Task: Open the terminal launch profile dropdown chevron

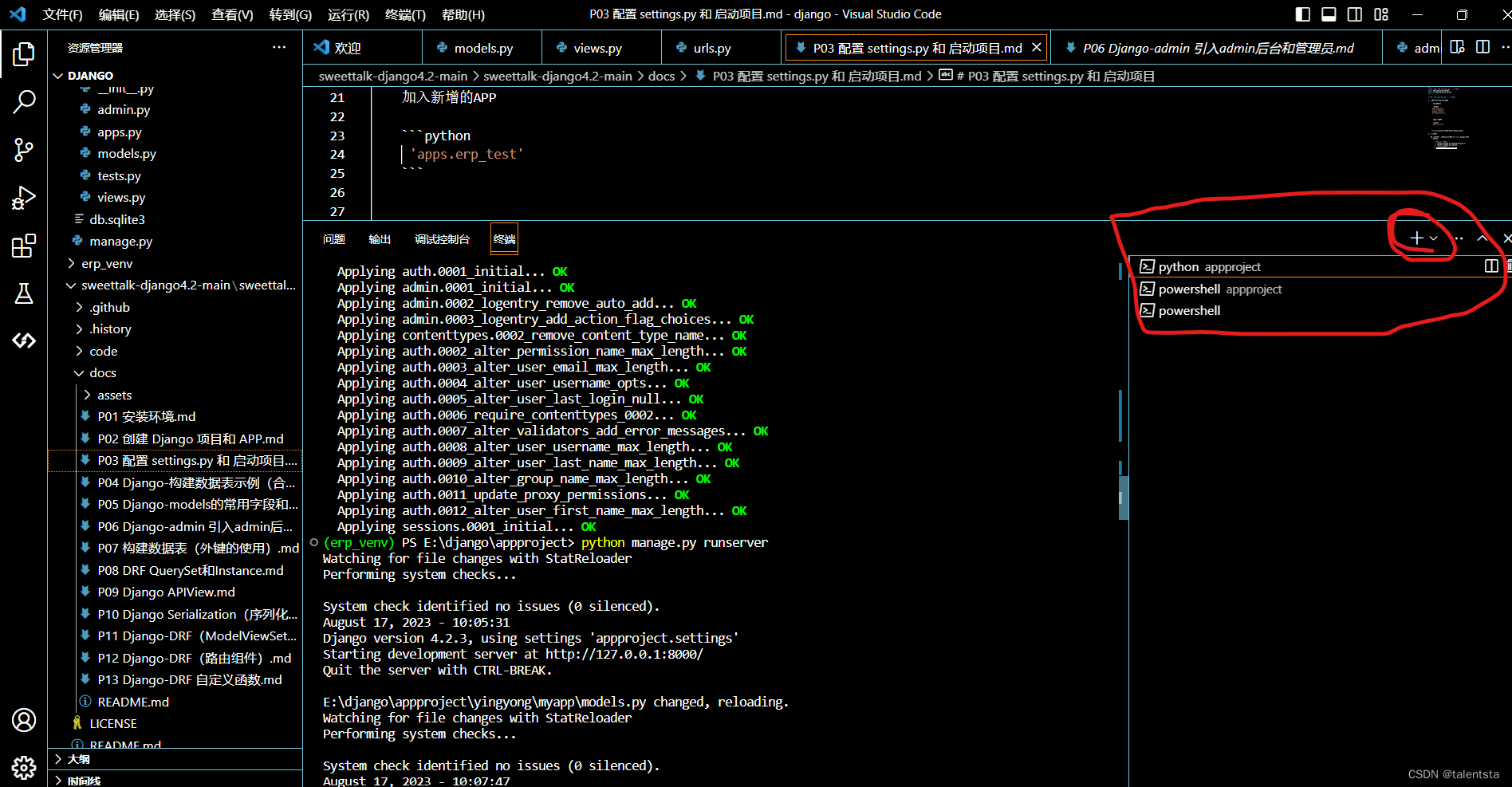Action: point(1434,238)
